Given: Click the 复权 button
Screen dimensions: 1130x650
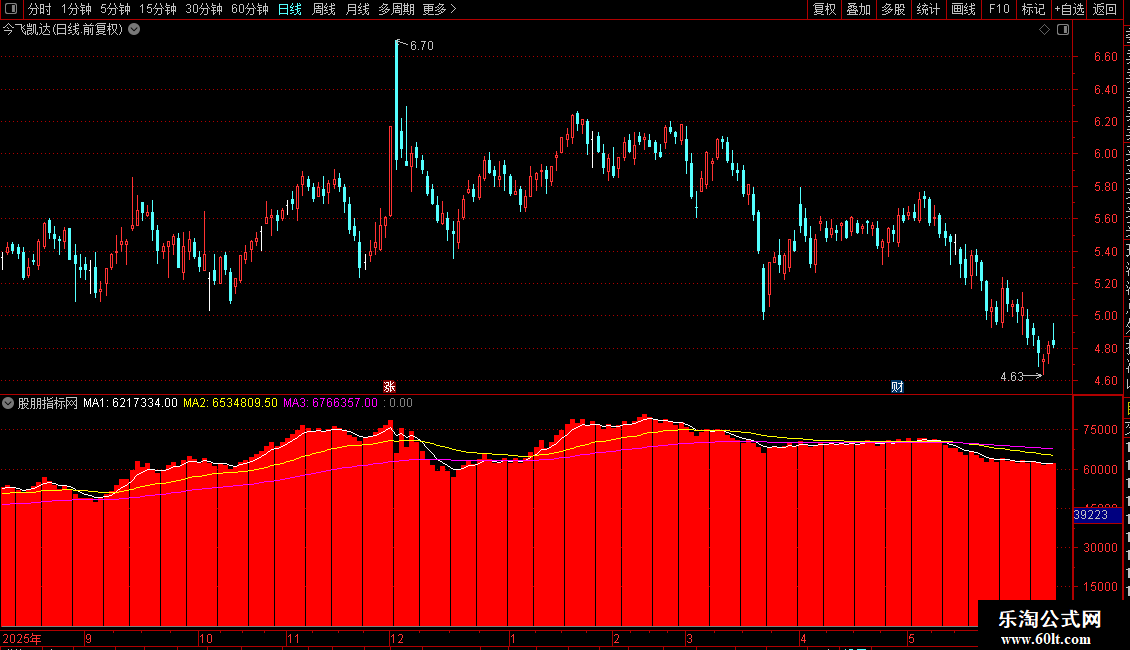Looking at the screenshot, I should 824,9.
